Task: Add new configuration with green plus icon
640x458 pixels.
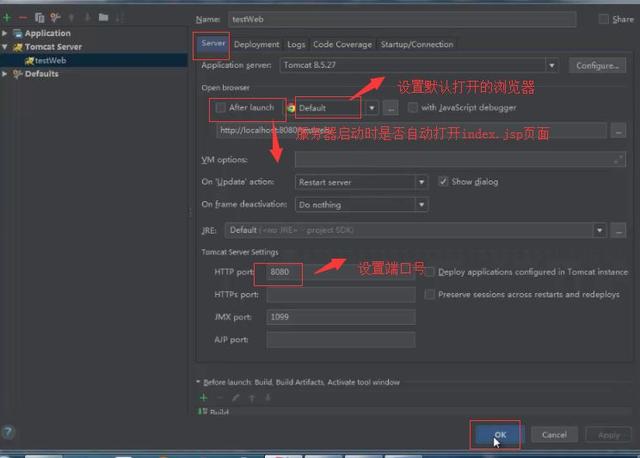Action: [x=7, y=18]
